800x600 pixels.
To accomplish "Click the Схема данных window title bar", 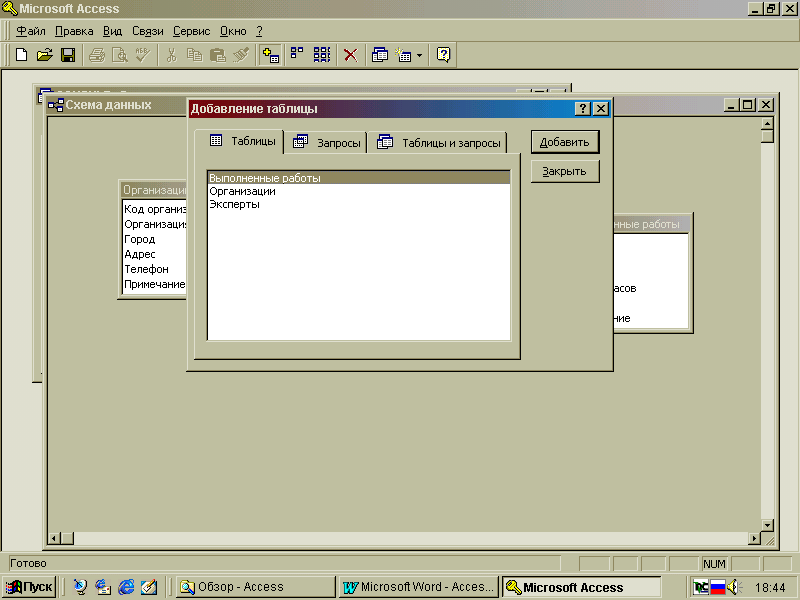I will click(116, 105).
